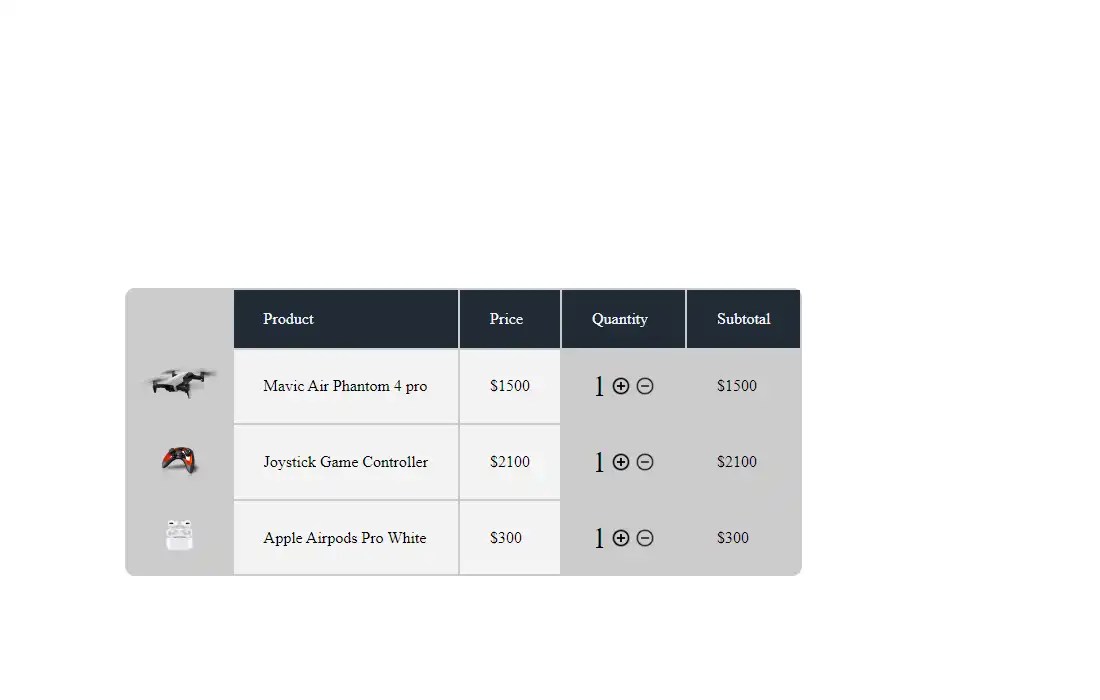Open Apple Airpods Pro White product name
1100x700 pixels.
[344, 538]
